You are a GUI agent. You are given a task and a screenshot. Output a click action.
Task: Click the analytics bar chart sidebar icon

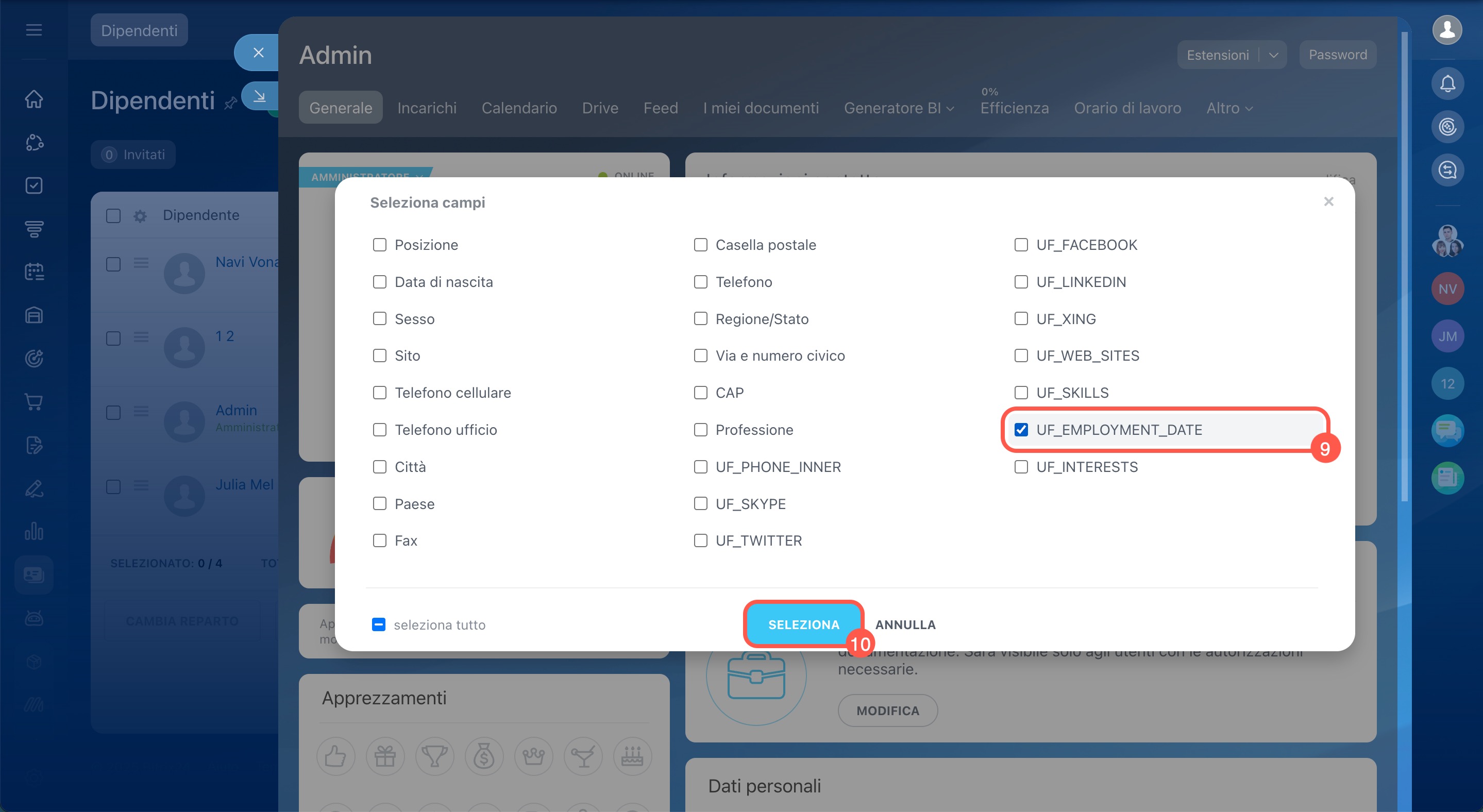click(34, 531)
